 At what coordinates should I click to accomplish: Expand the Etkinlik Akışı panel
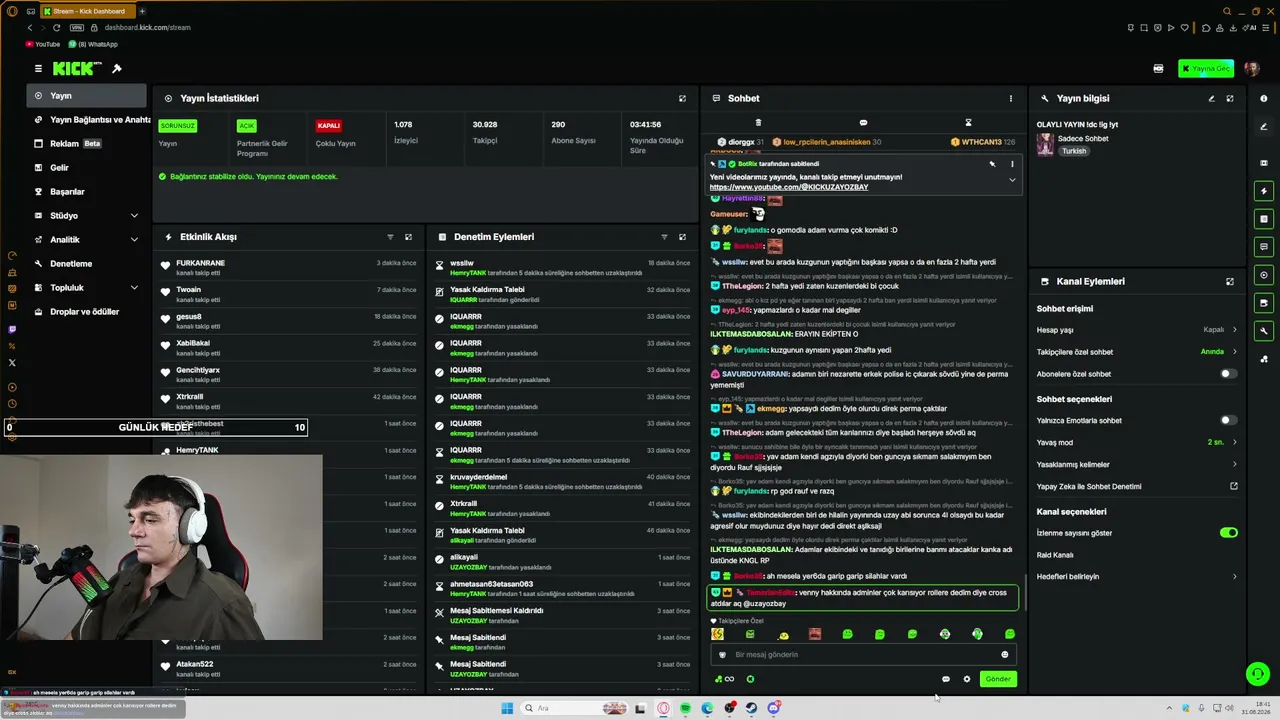[x=408, y=237]
